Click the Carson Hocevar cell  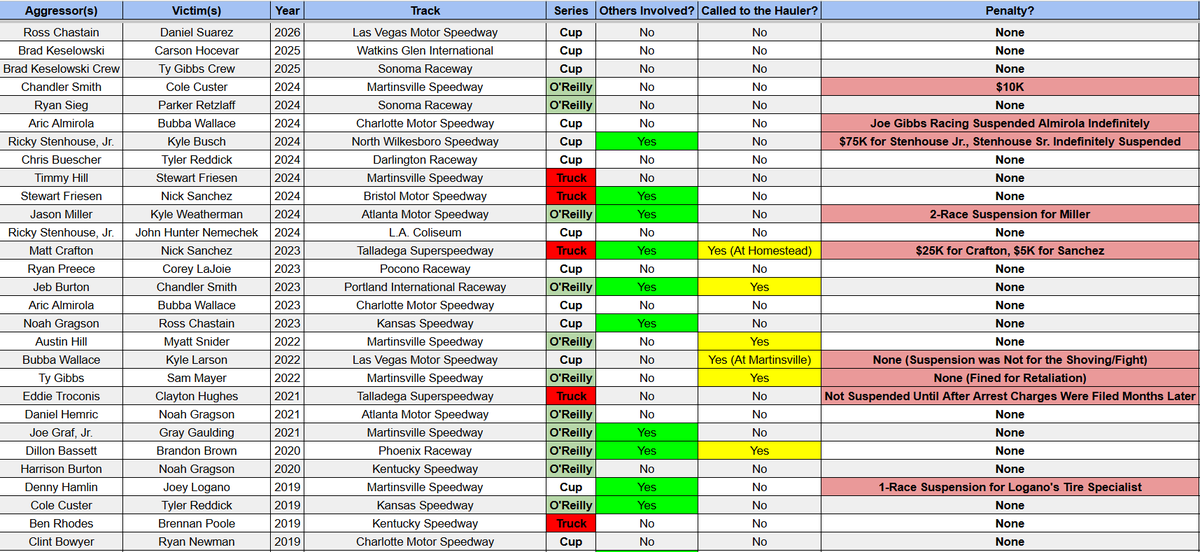tap(196, 50)
